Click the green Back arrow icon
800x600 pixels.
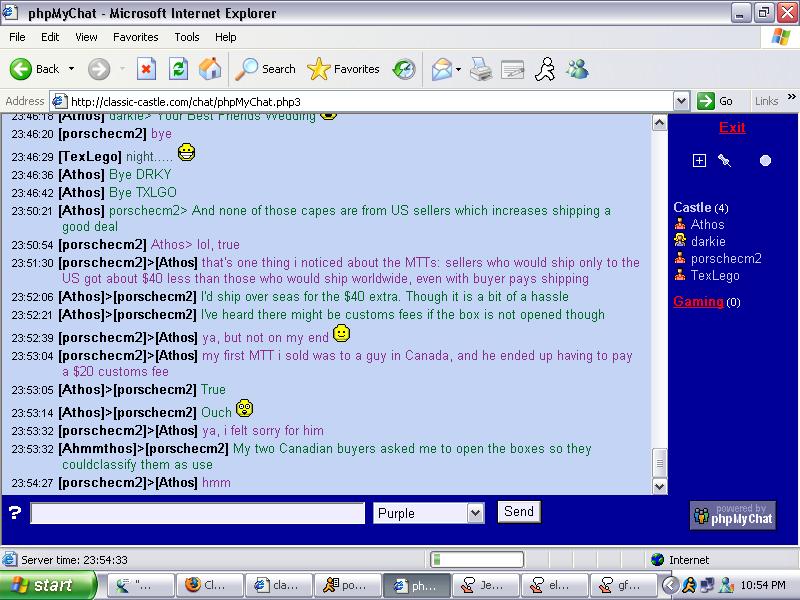[x=20, y=69]
